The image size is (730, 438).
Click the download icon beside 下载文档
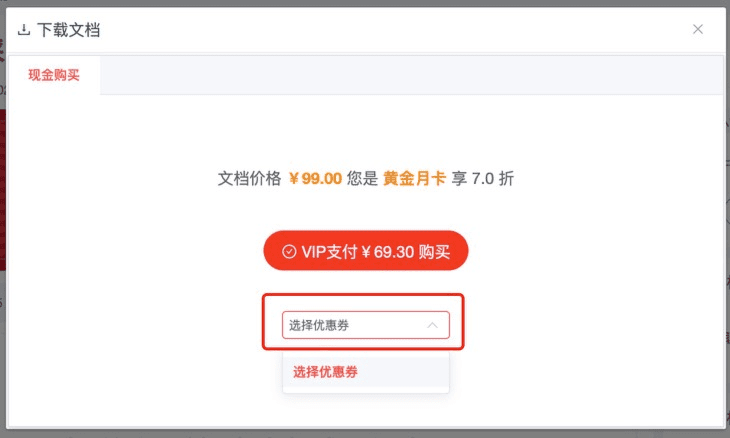tap(24, 30)
